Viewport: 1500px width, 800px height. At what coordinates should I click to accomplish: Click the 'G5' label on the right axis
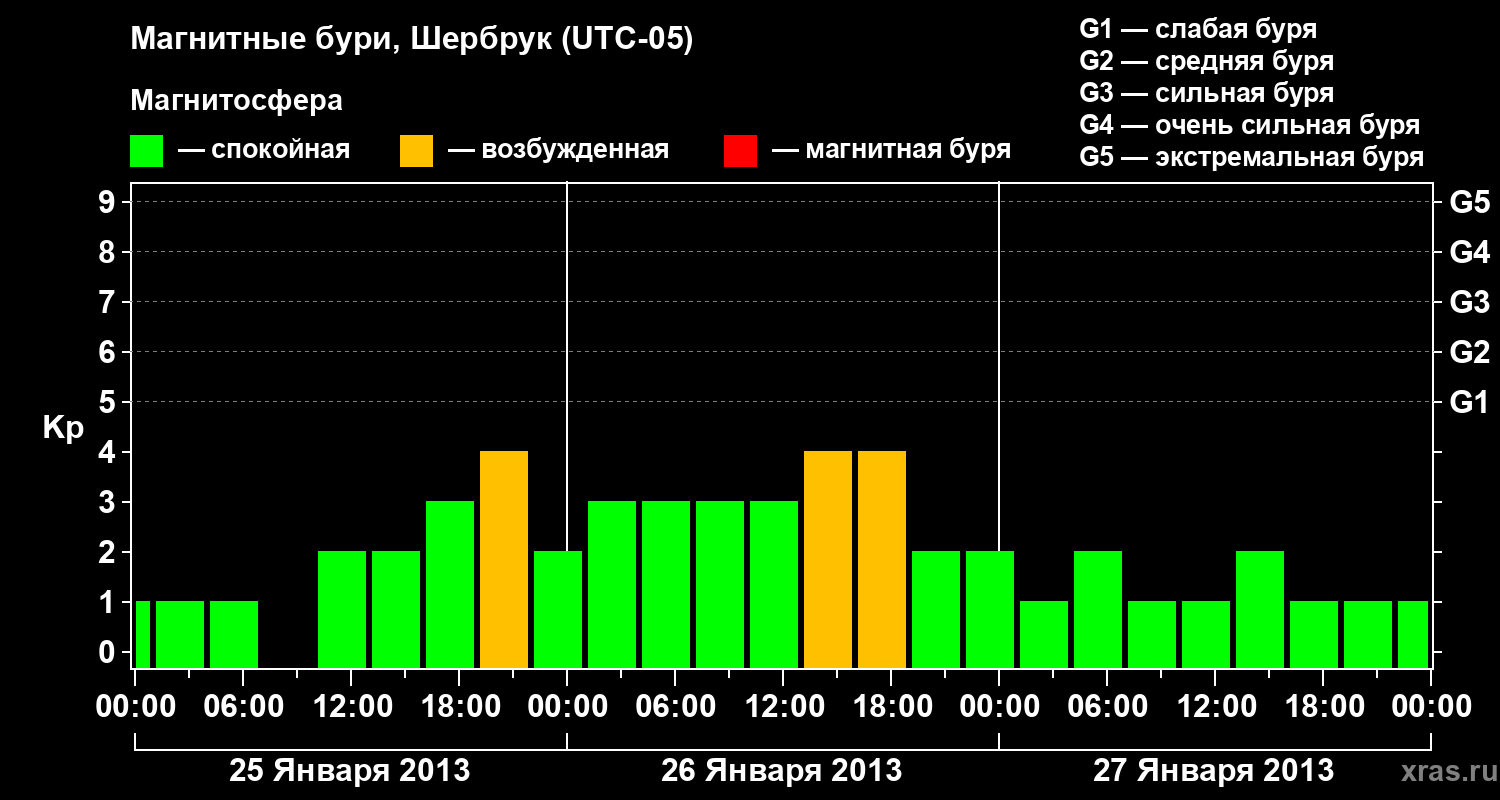[1469, 202]
